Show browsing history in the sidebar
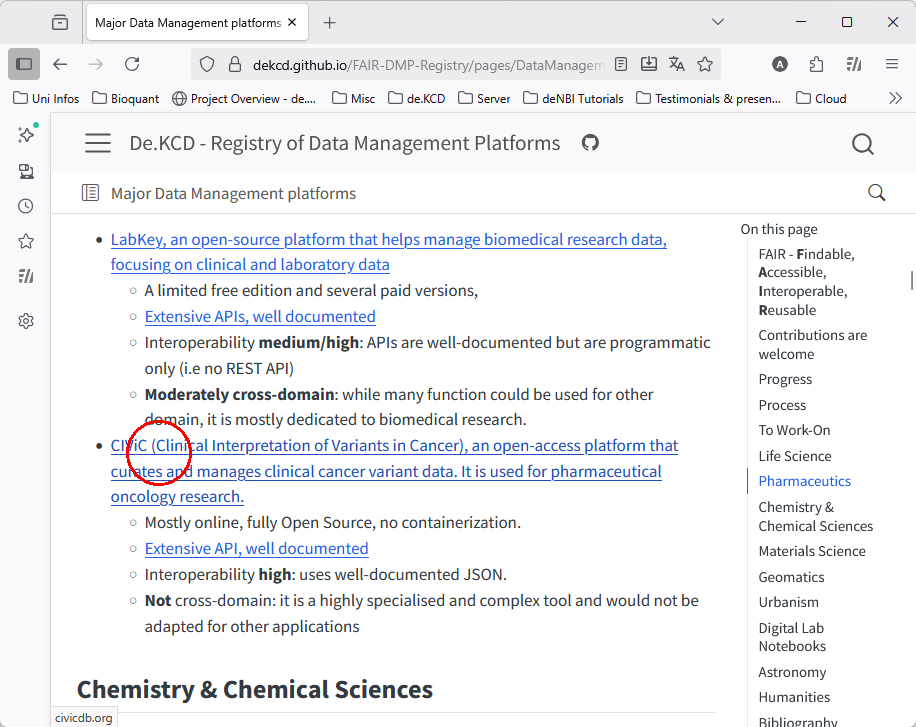Viewport: 916px width, 727px height. [x=26, y=206]
